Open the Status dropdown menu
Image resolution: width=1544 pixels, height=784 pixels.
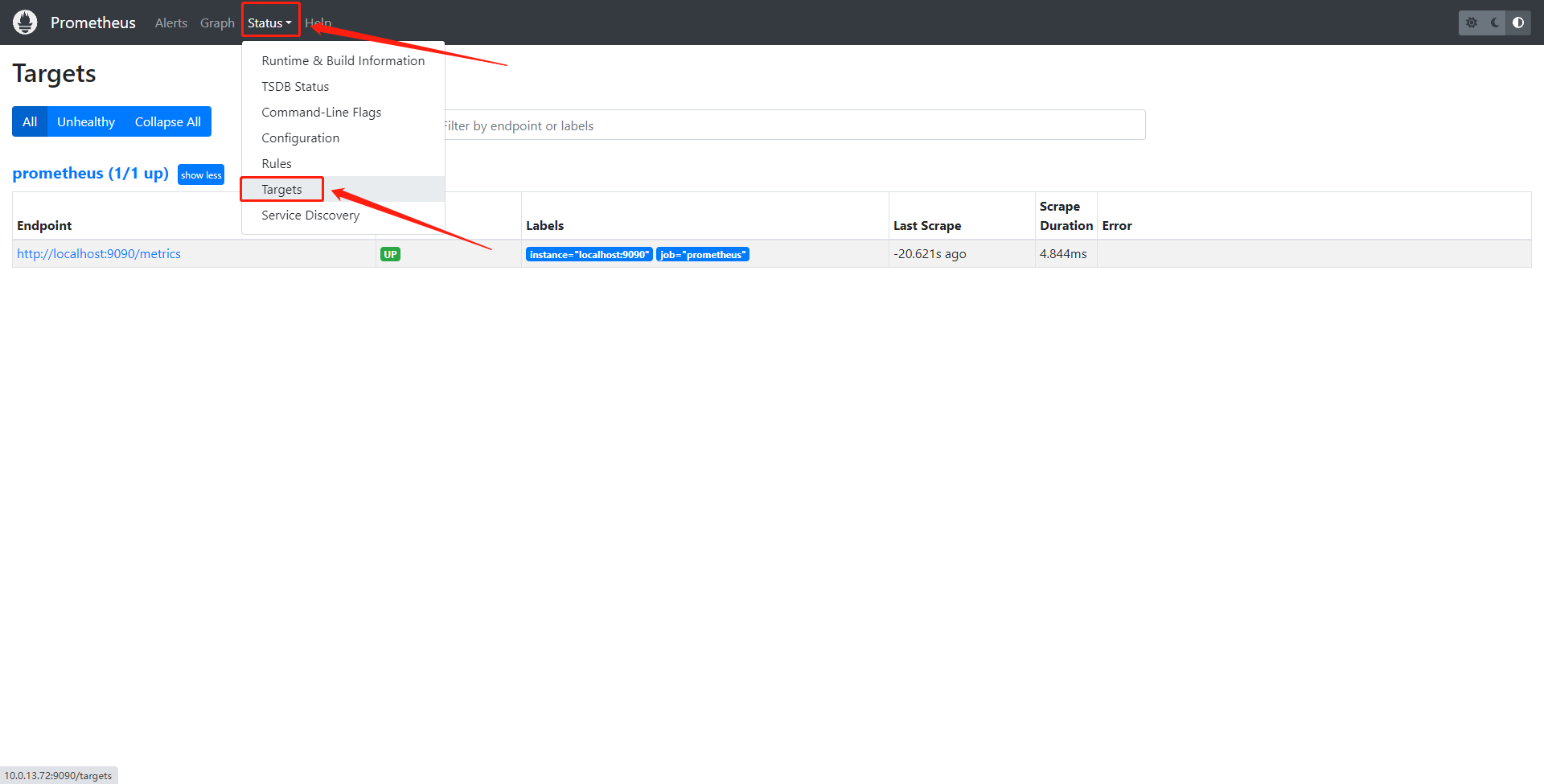coord(269,23)
